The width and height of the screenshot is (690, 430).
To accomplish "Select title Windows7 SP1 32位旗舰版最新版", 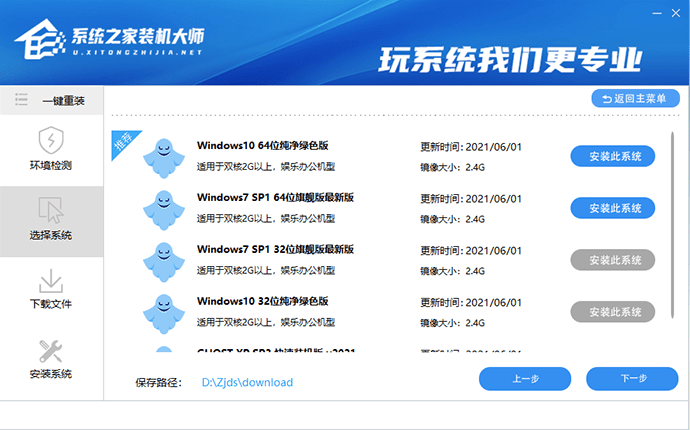I will pyautogui.click(x=275, y=250).
